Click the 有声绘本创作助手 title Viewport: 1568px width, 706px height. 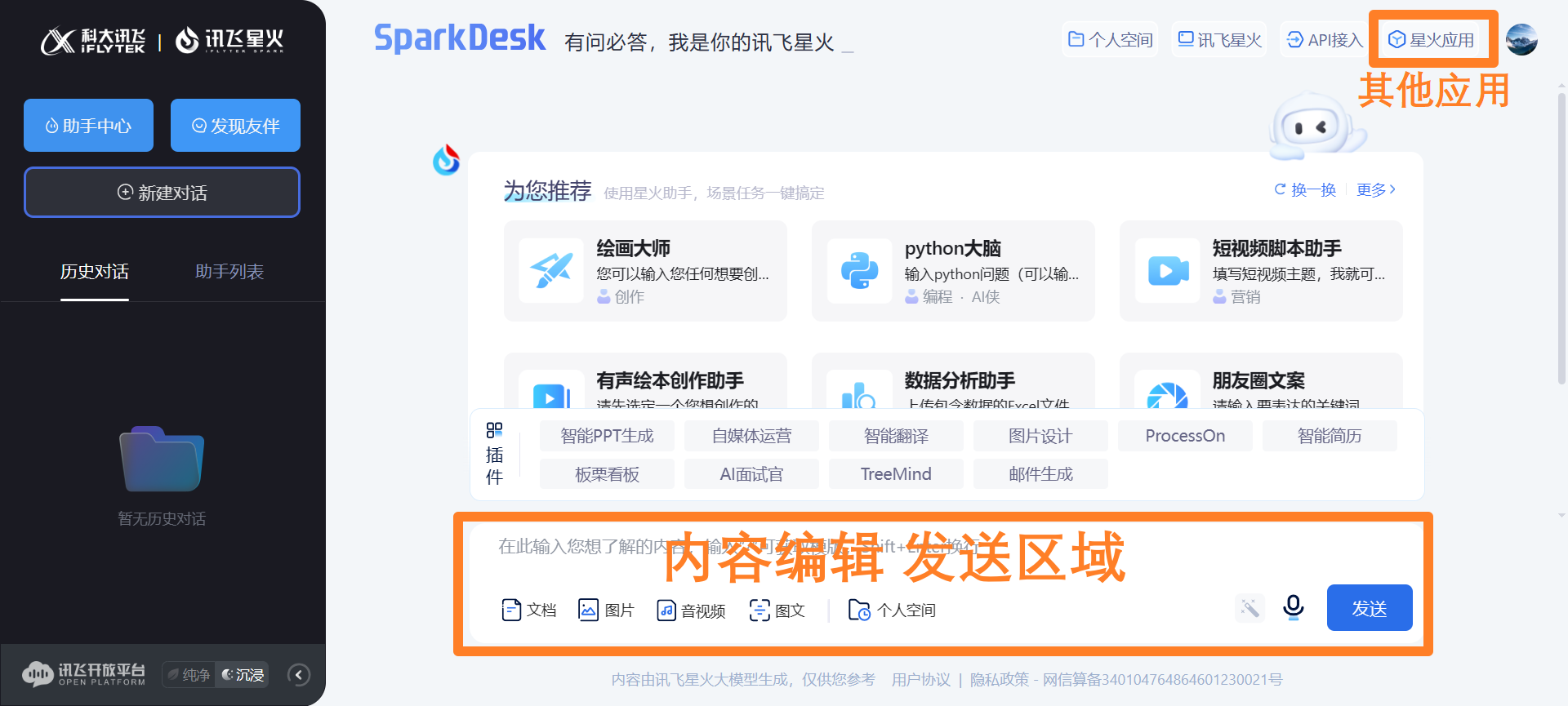pos(670,380)
